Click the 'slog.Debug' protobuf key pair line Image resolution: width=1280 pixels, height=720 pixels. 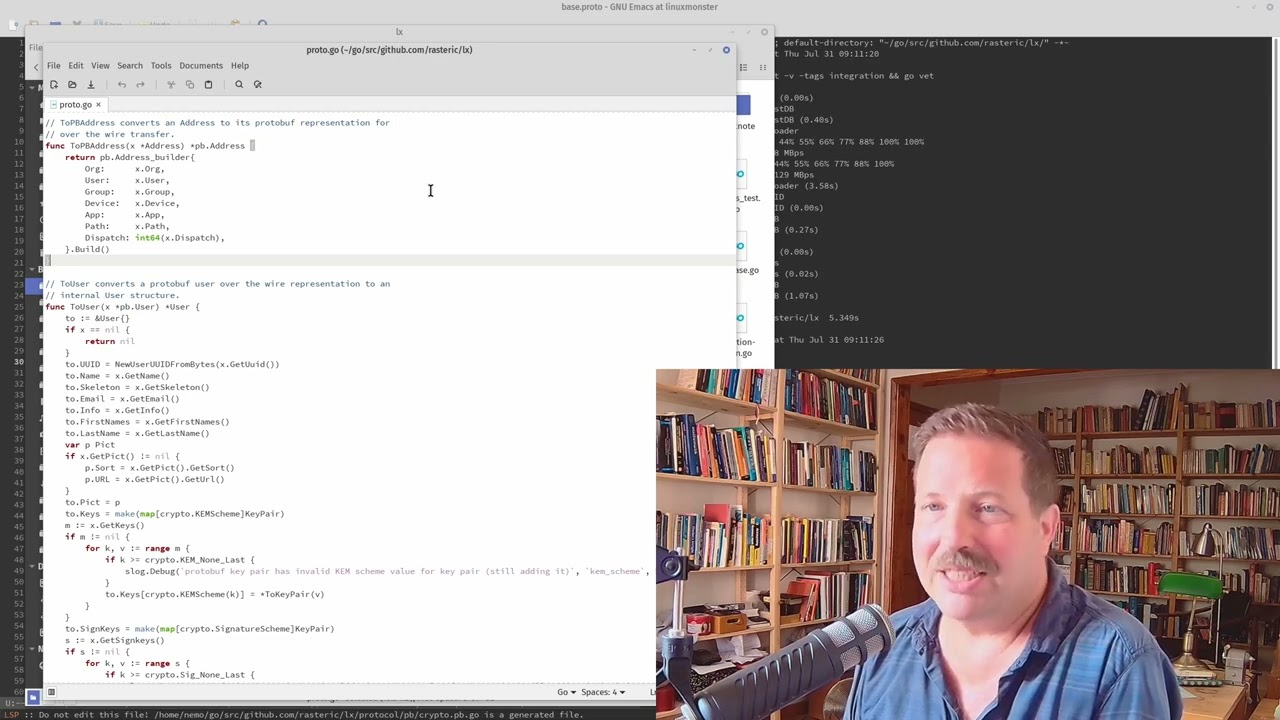tap(387, 571)
